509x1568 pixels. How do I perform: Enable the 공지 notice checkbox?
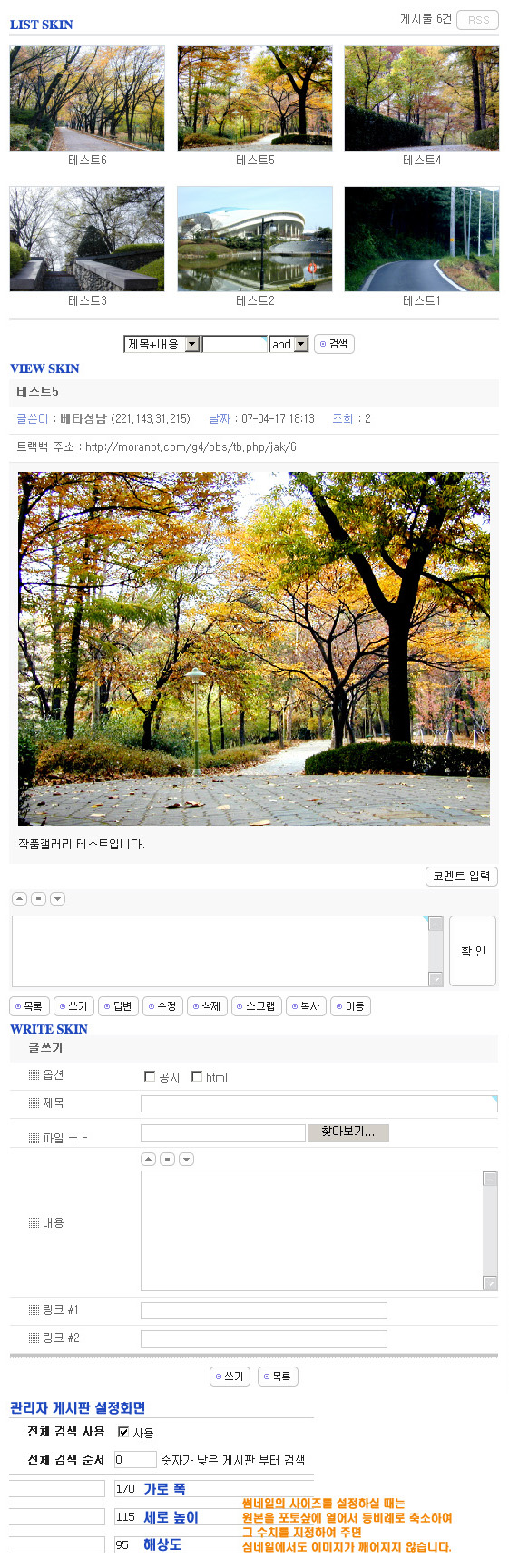[150, 1076]
